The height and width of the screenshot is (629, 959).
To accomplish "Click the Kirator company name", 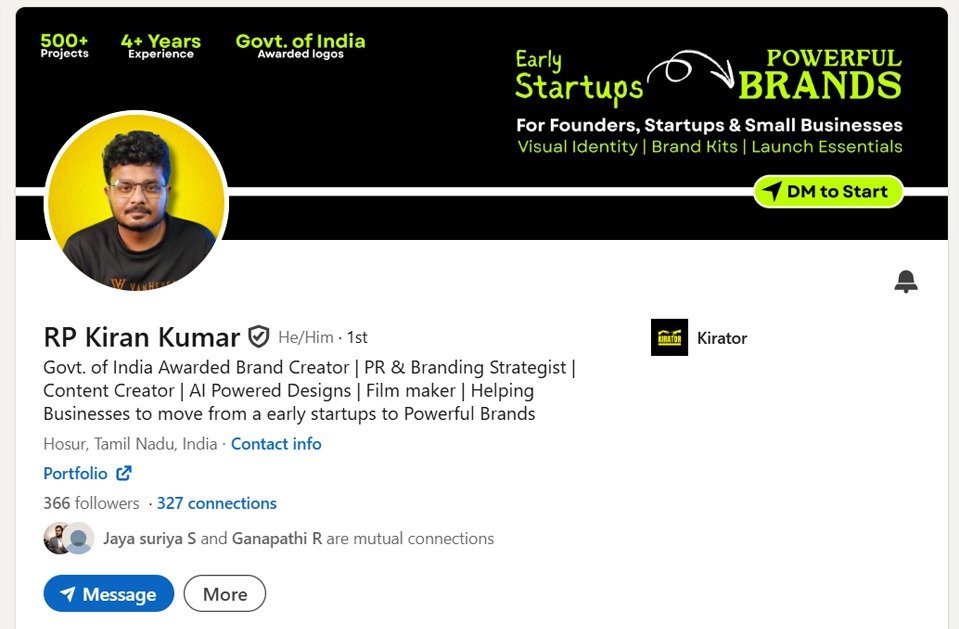I will pyautogui.click(x=722, y=338).
